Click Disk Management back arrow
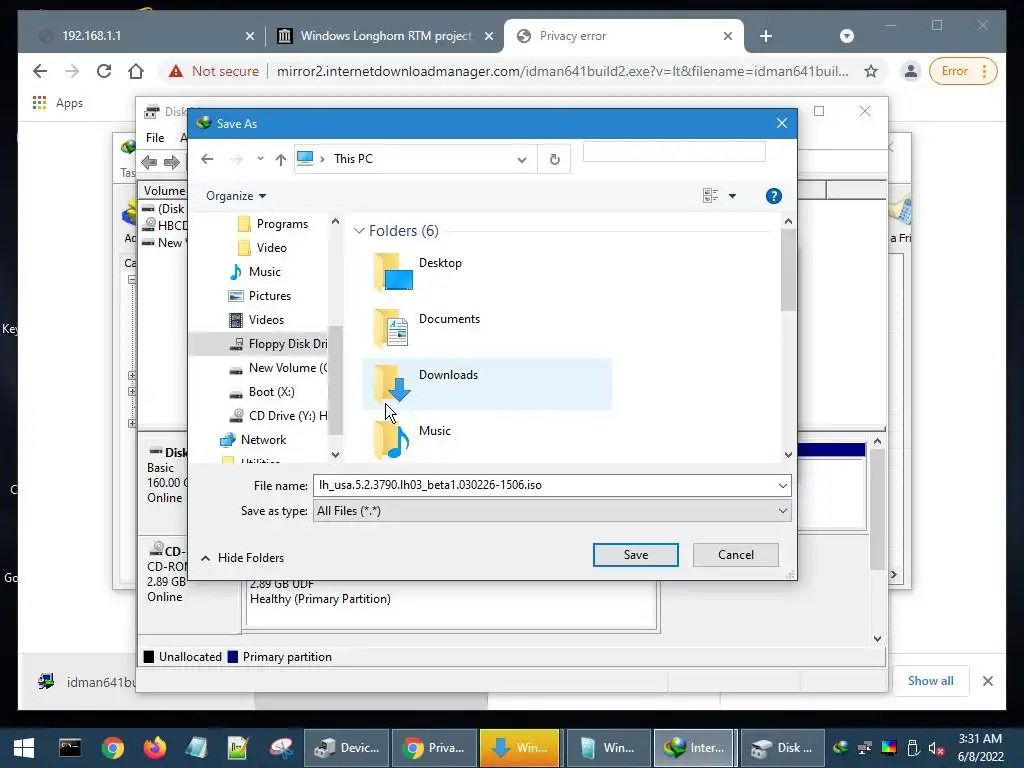Image resolution: width=1024 pixels, height=768 pixels. click(149, 162)
